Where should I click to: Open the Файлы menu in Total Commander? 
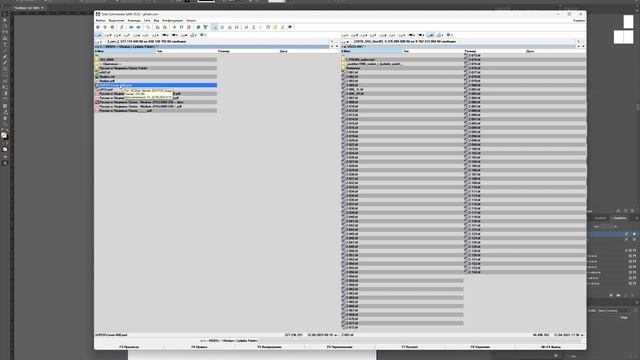click(100, 20)
